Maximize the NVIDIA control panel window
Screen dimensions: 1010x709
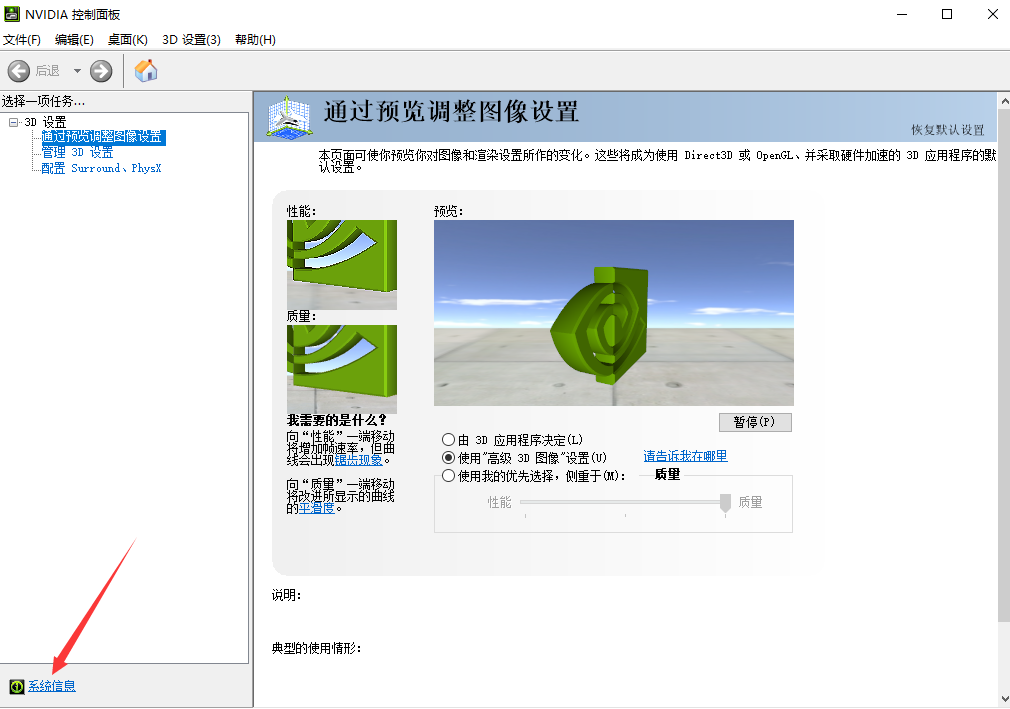pyautogui.click(x=947, y=14)
